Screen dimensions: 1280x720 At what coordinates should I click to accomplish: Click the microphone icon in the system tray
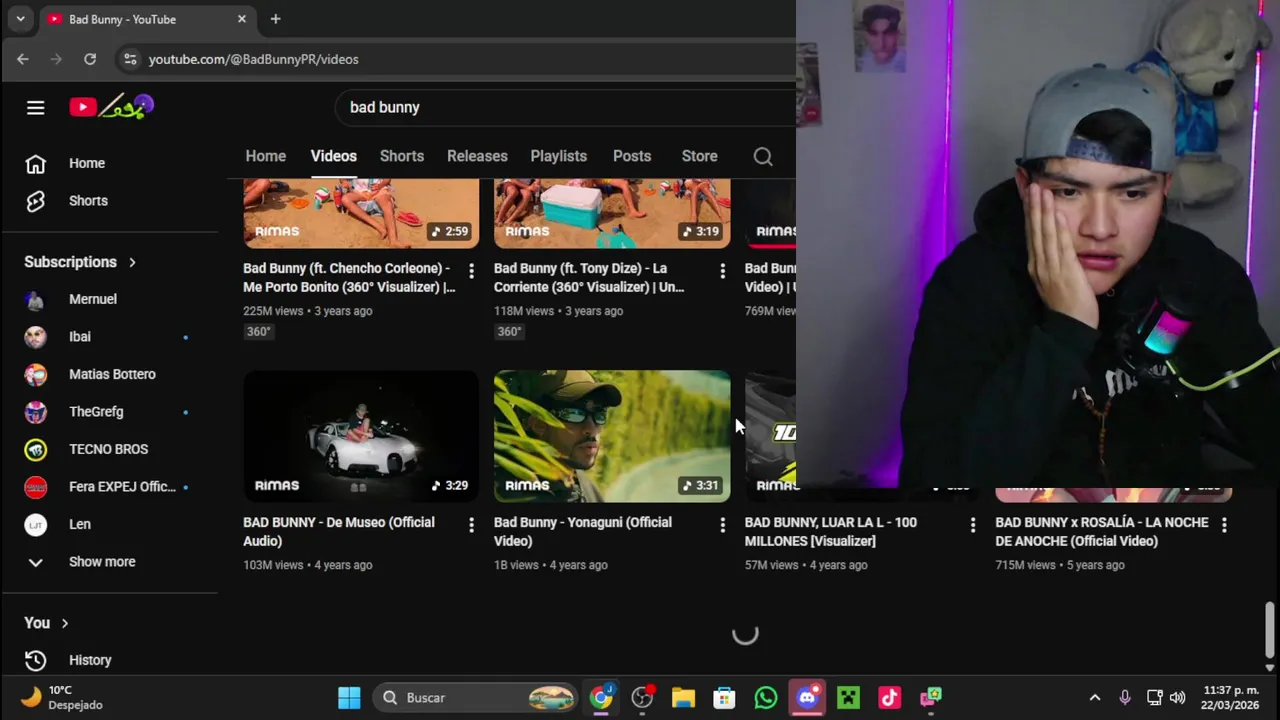[1125, 697]
